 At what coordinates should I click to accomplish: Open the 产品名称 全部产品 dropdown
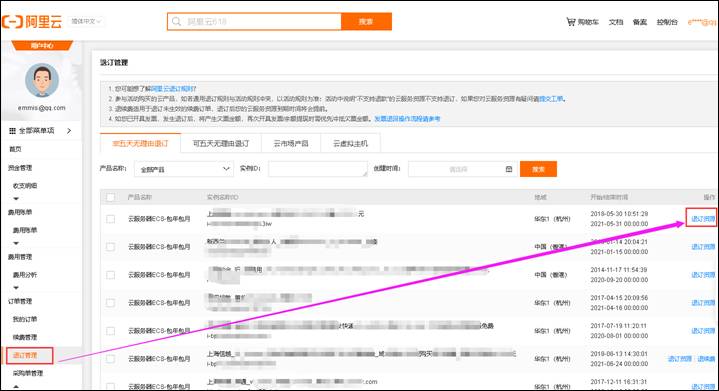coord(183,169)
